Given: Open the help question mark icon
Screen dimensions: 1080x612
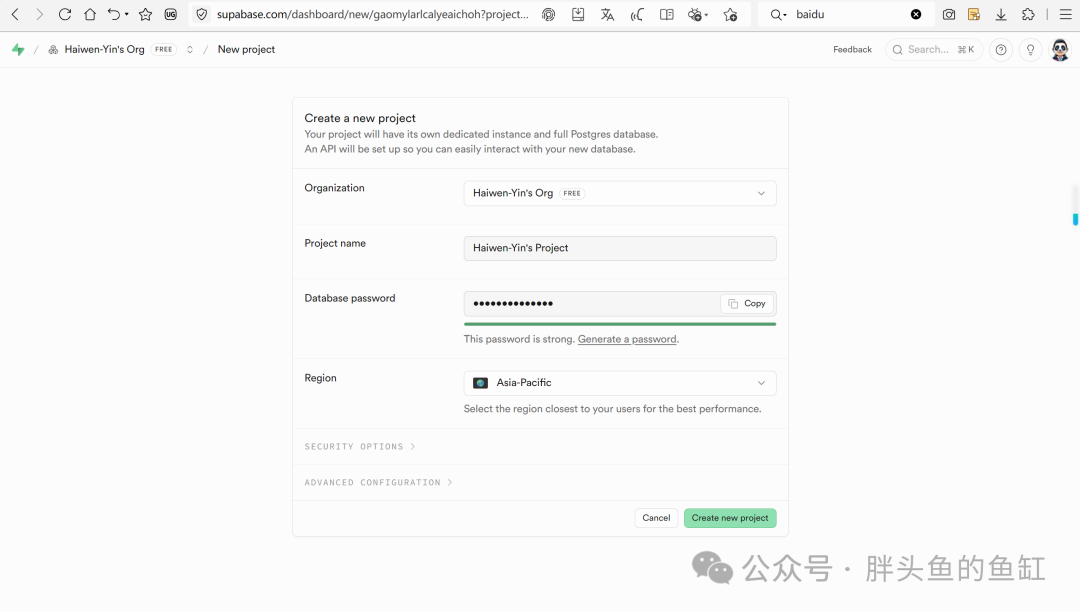Looking at the screenshot, I should (1001, 50).
